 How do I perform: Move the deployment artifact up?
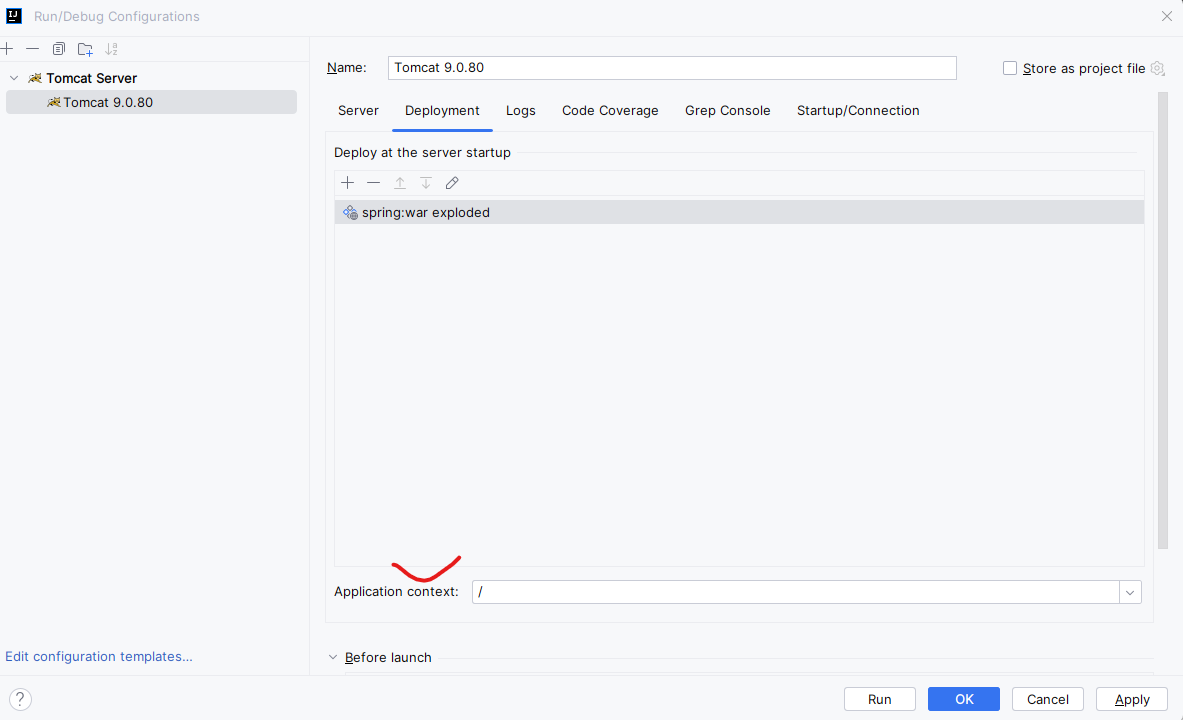coord(400,183)
